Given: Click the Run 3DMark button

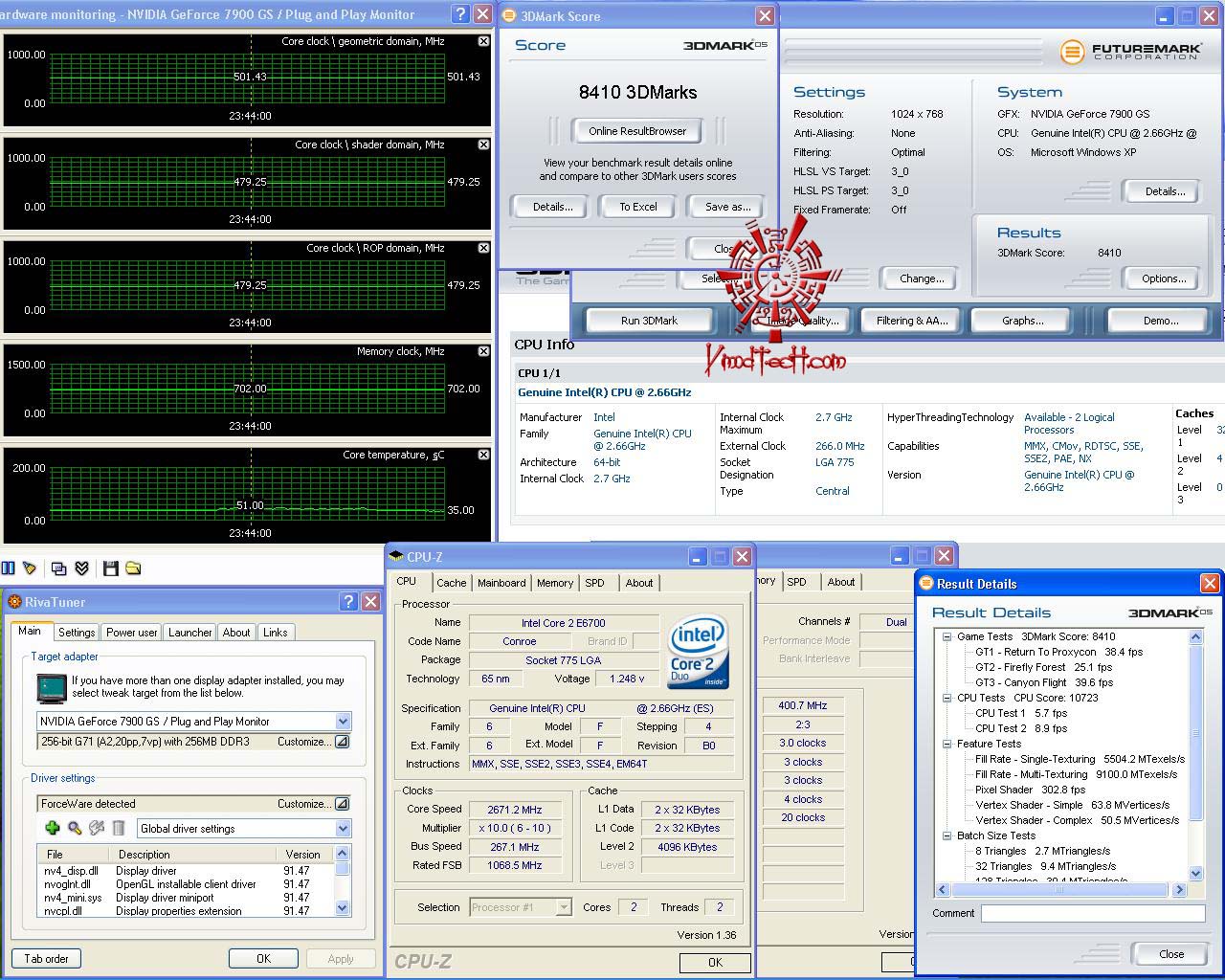Looking at the screenshot, I should [x=649, y=321].
